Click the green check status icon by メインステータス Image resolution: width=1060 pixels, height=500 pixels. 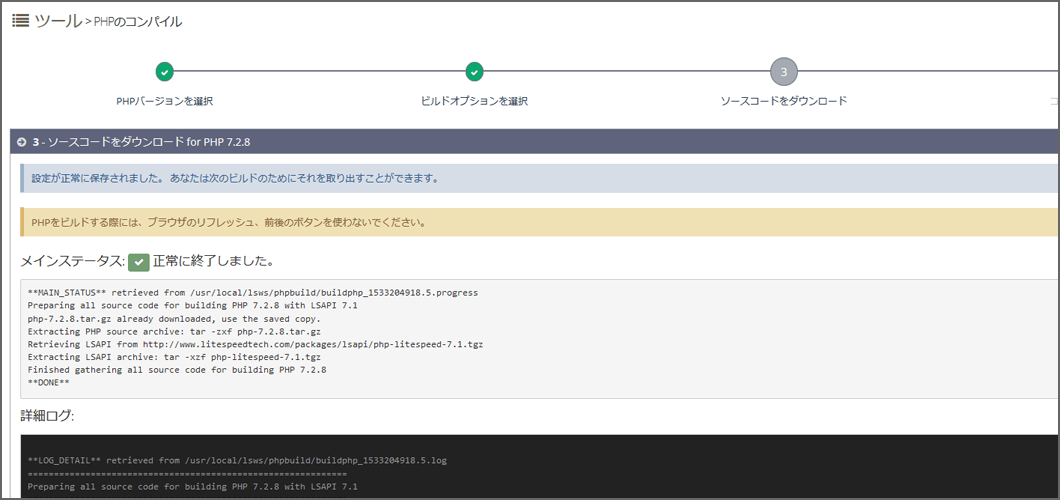pos(139,261)
